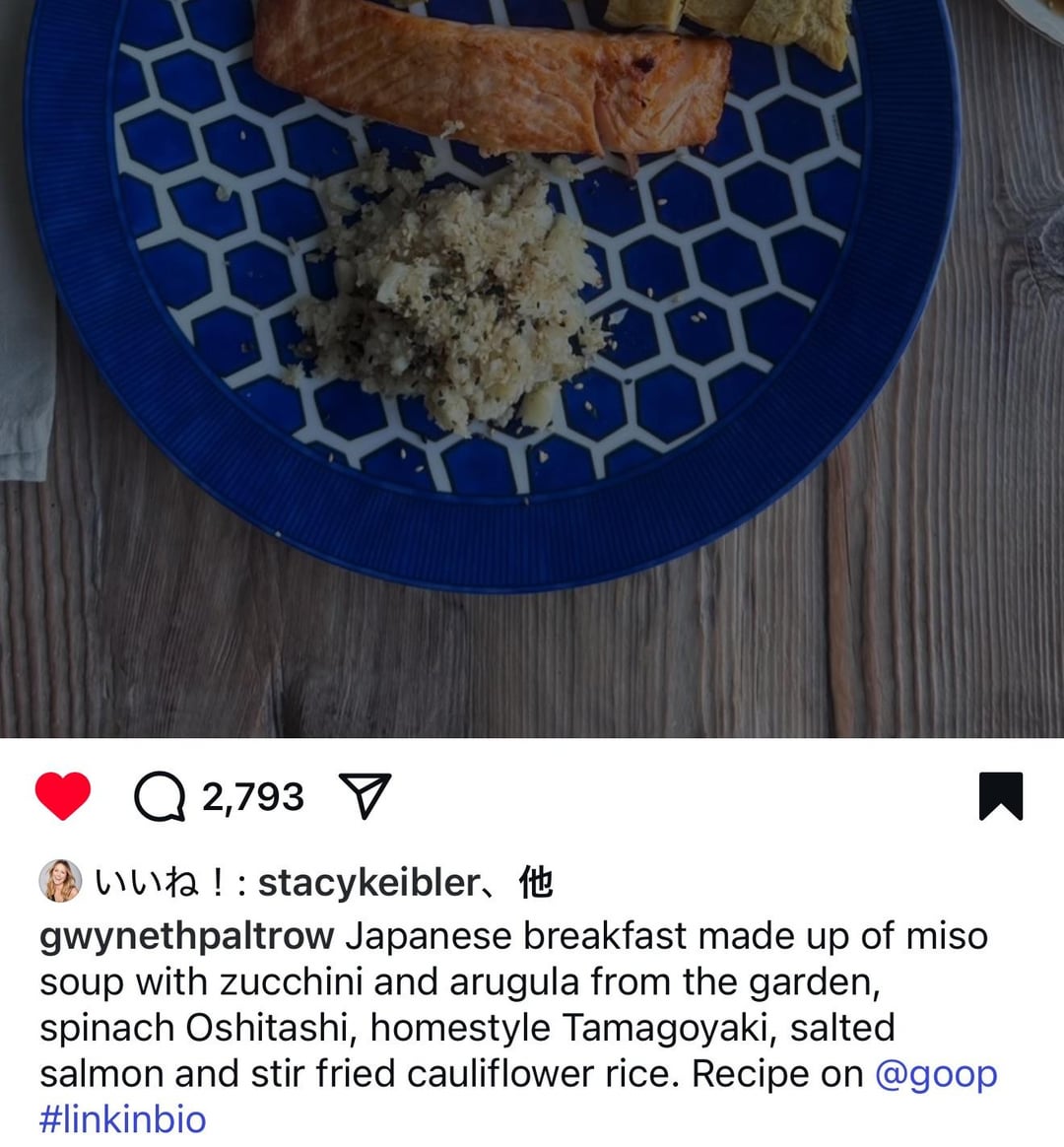Tap the gray napkin at left edge
The height and width of the screenshot is (1147, 1064).
coord(26,293)
